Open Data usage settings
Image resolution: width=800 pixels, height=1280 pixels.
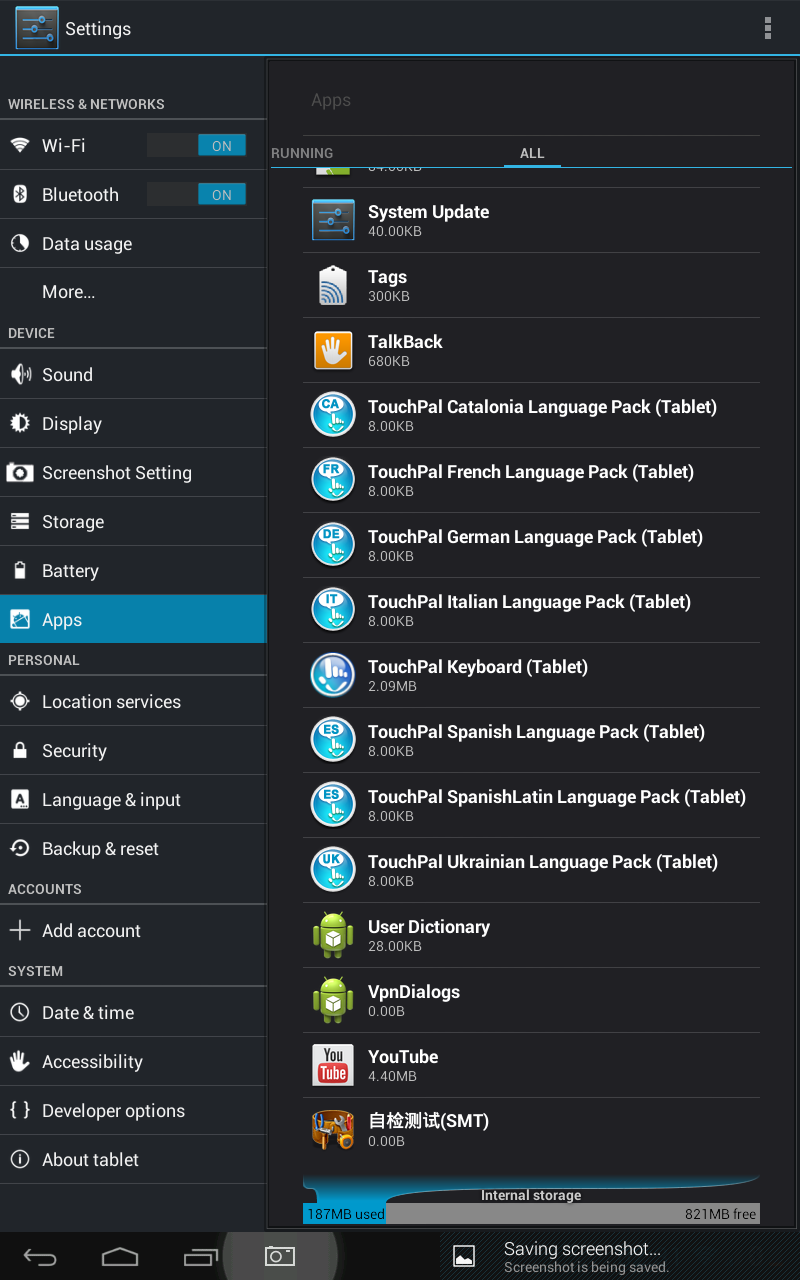(133, 244)
